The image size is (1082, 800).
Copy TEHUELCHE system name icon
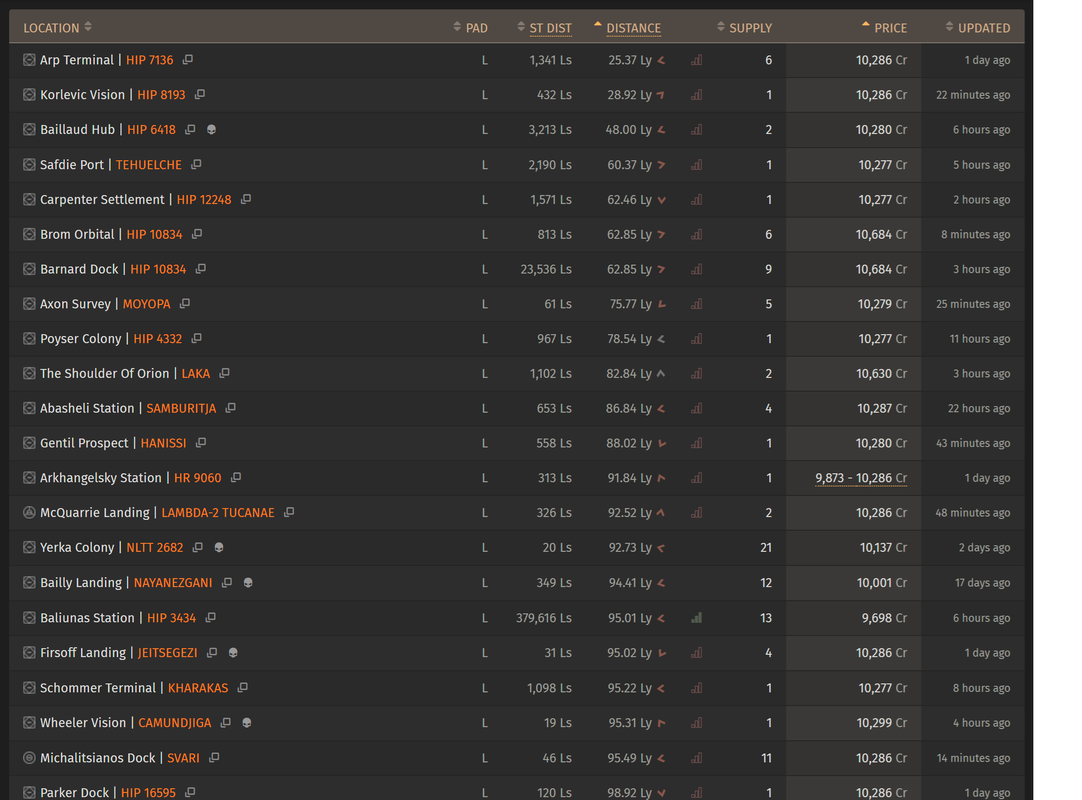[197, 164]
